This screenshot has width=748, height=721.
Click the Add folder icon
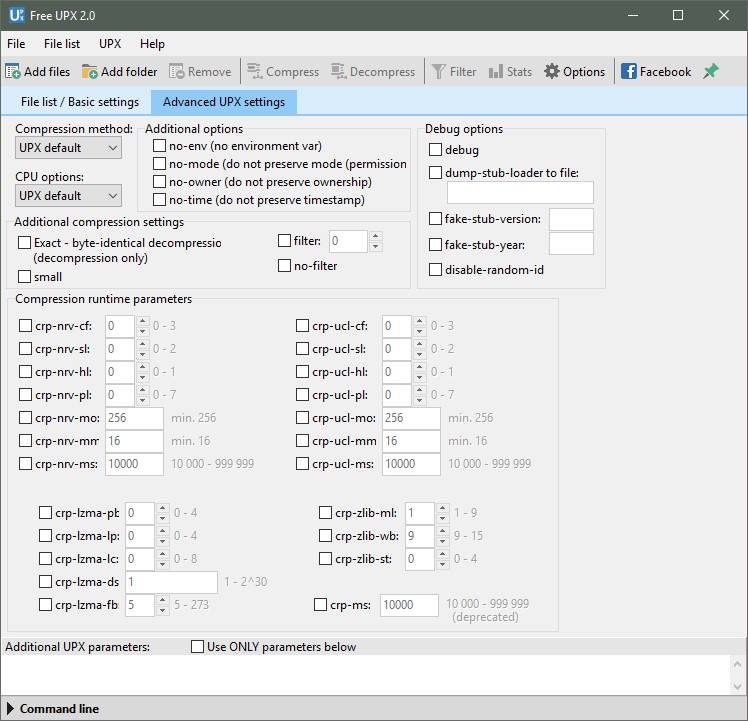pyautogui.click(x=90, y=72)
